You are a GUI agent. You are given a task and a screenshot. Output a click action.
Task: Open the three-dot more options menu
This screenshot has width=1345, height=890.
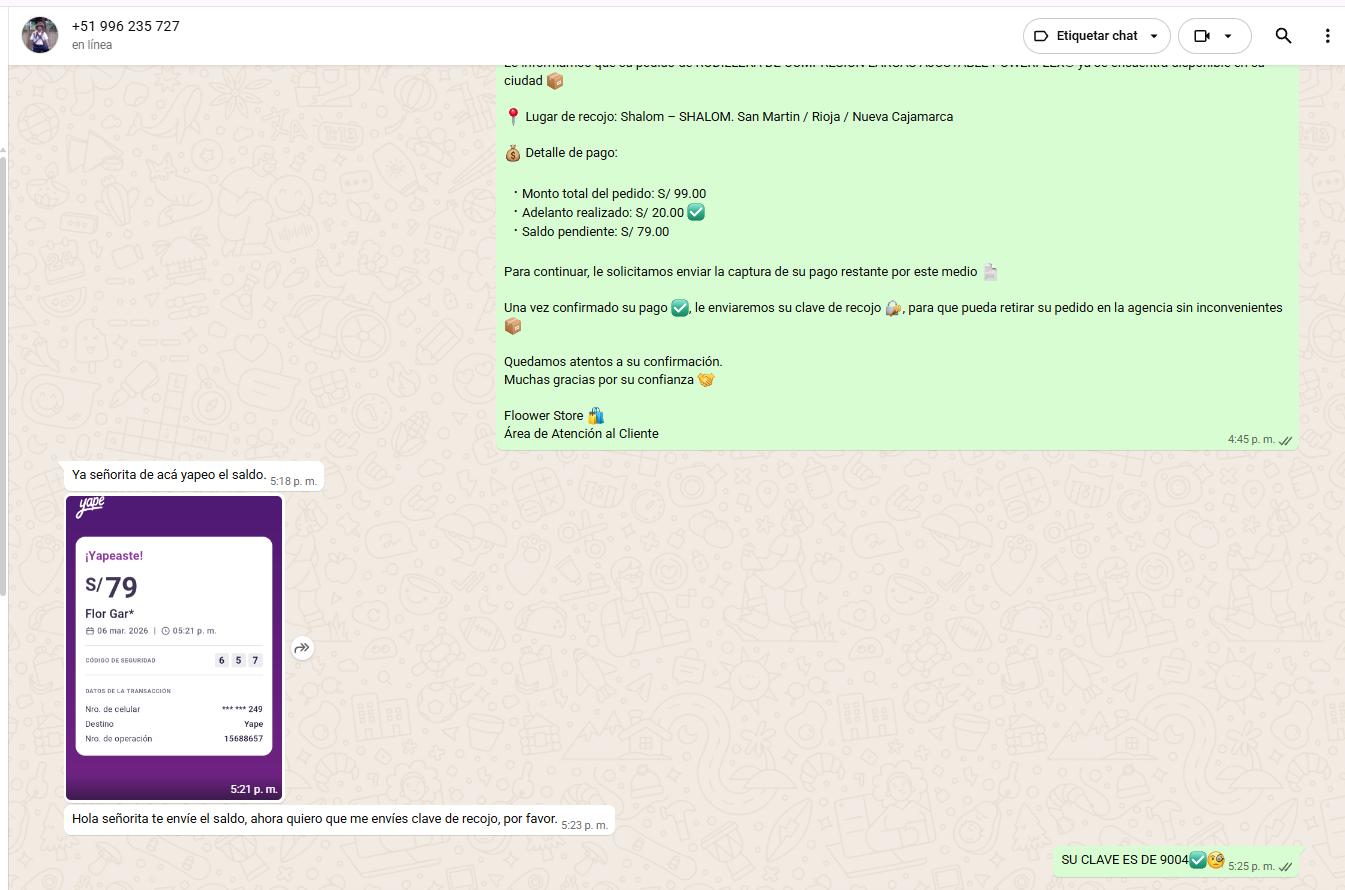coord(1327,36)
